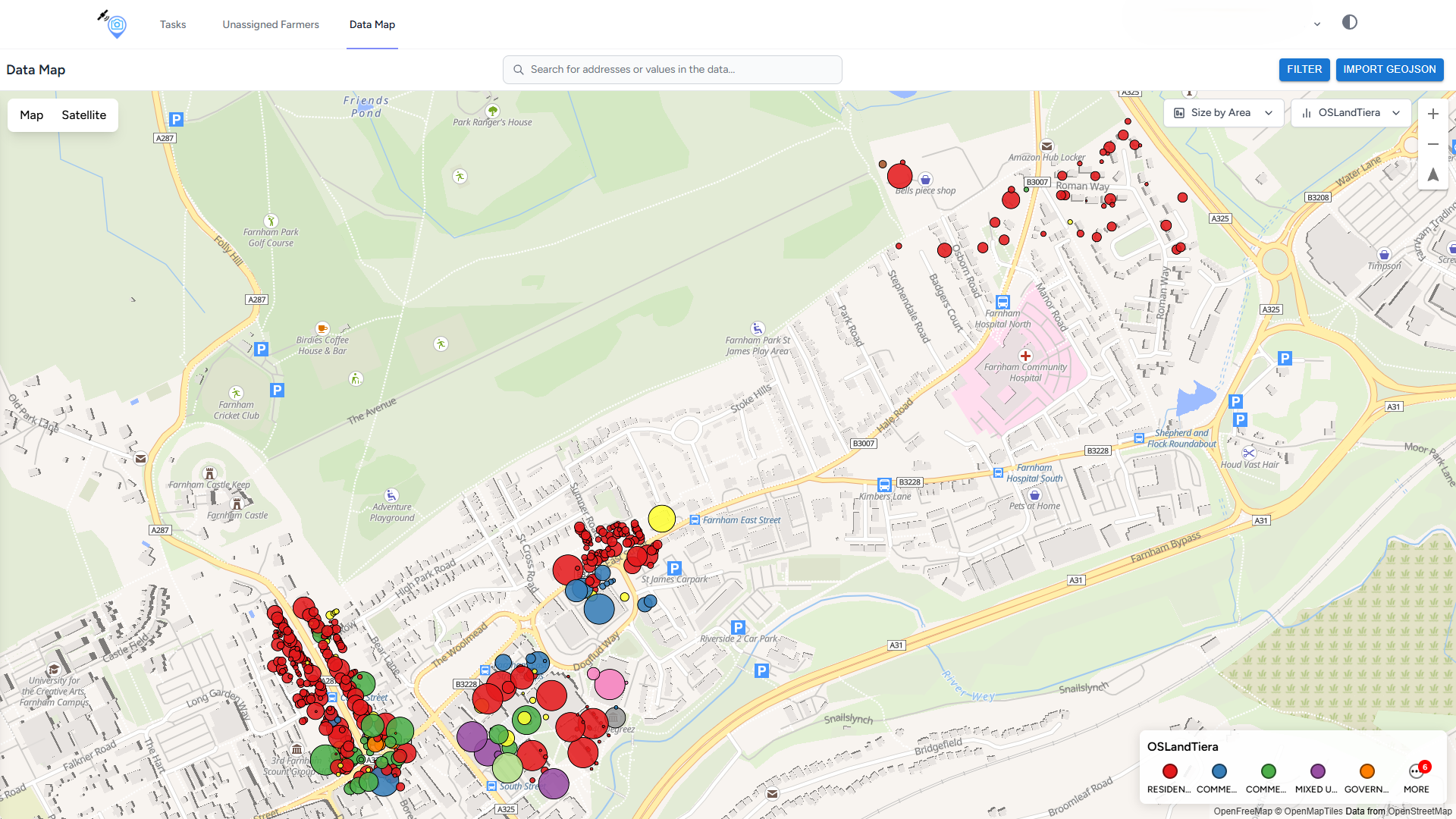Open the Unassigned Farmers tab
1456x819 pixels.
pos(271,24)
